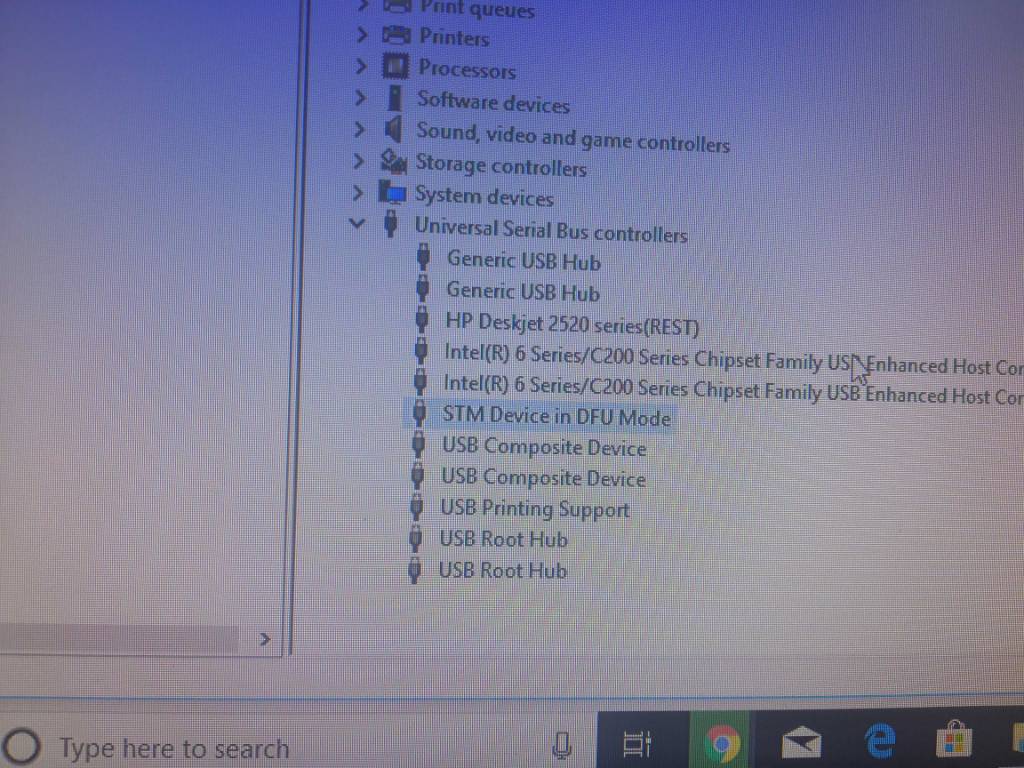
Task: Open Task View from the taskbar
Action: pyautogui.click(x=637, y=744)
